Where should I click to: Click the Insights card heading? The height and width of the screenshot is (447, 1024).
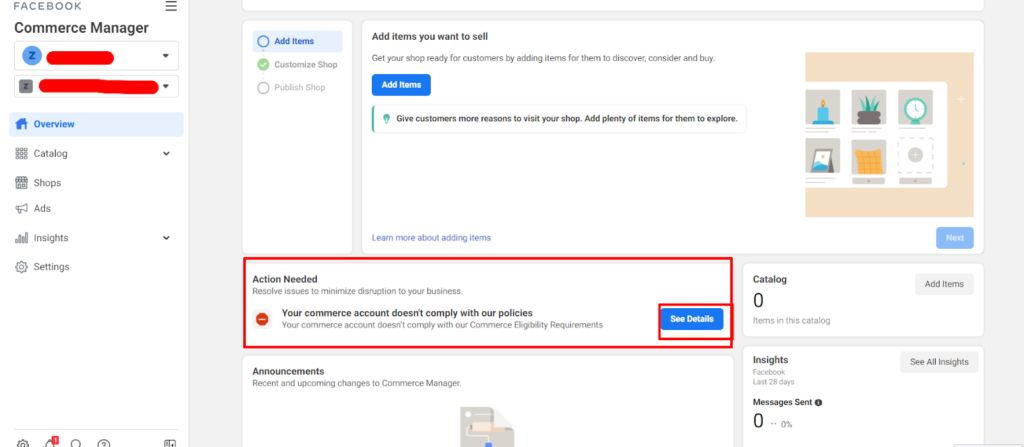pos(771,359)
